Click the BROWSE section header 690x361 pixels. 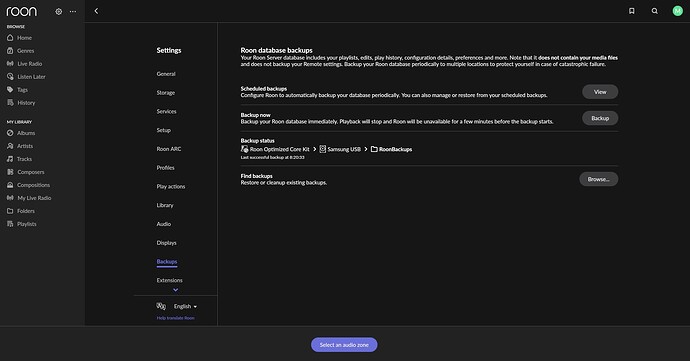(16, 27)
